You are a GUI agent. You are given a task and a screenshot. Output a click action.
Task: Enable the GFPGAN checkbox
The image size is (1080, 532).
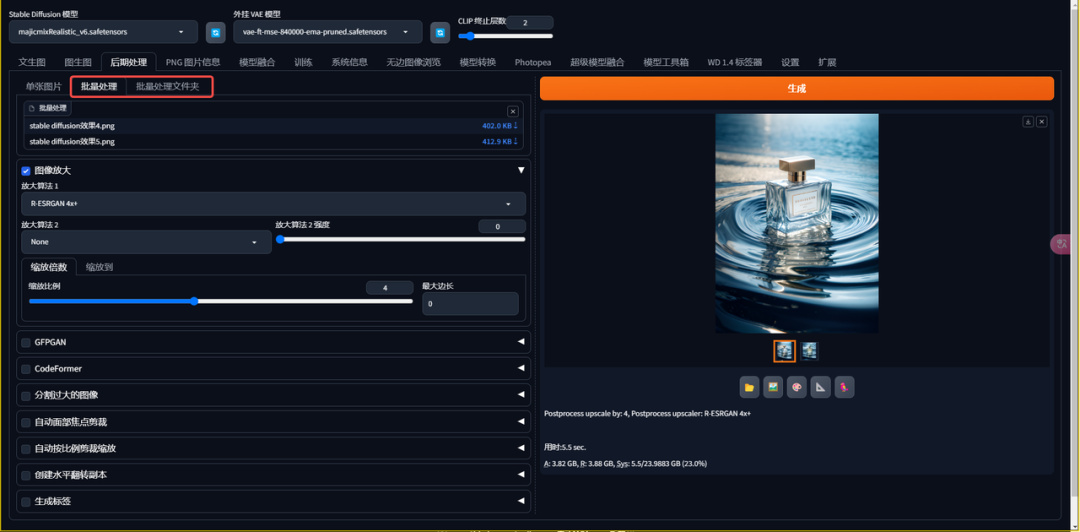click(26, 342)
